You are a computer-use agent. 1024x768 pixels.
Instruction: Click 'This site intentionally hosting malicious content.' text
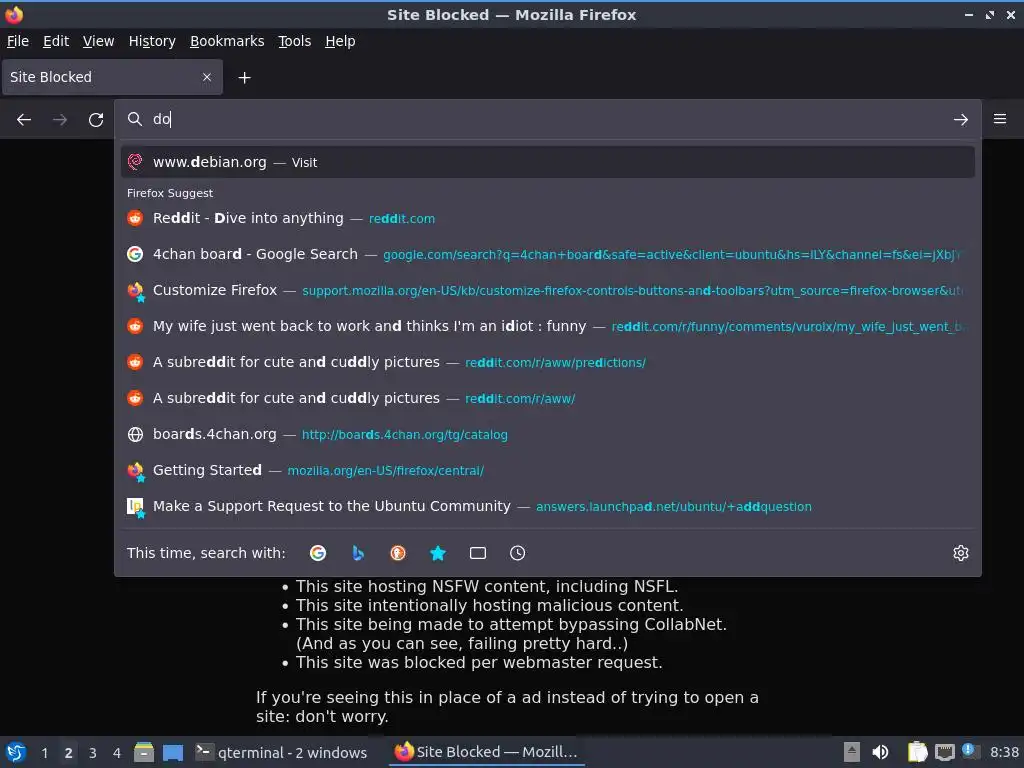tap(489, 605)
